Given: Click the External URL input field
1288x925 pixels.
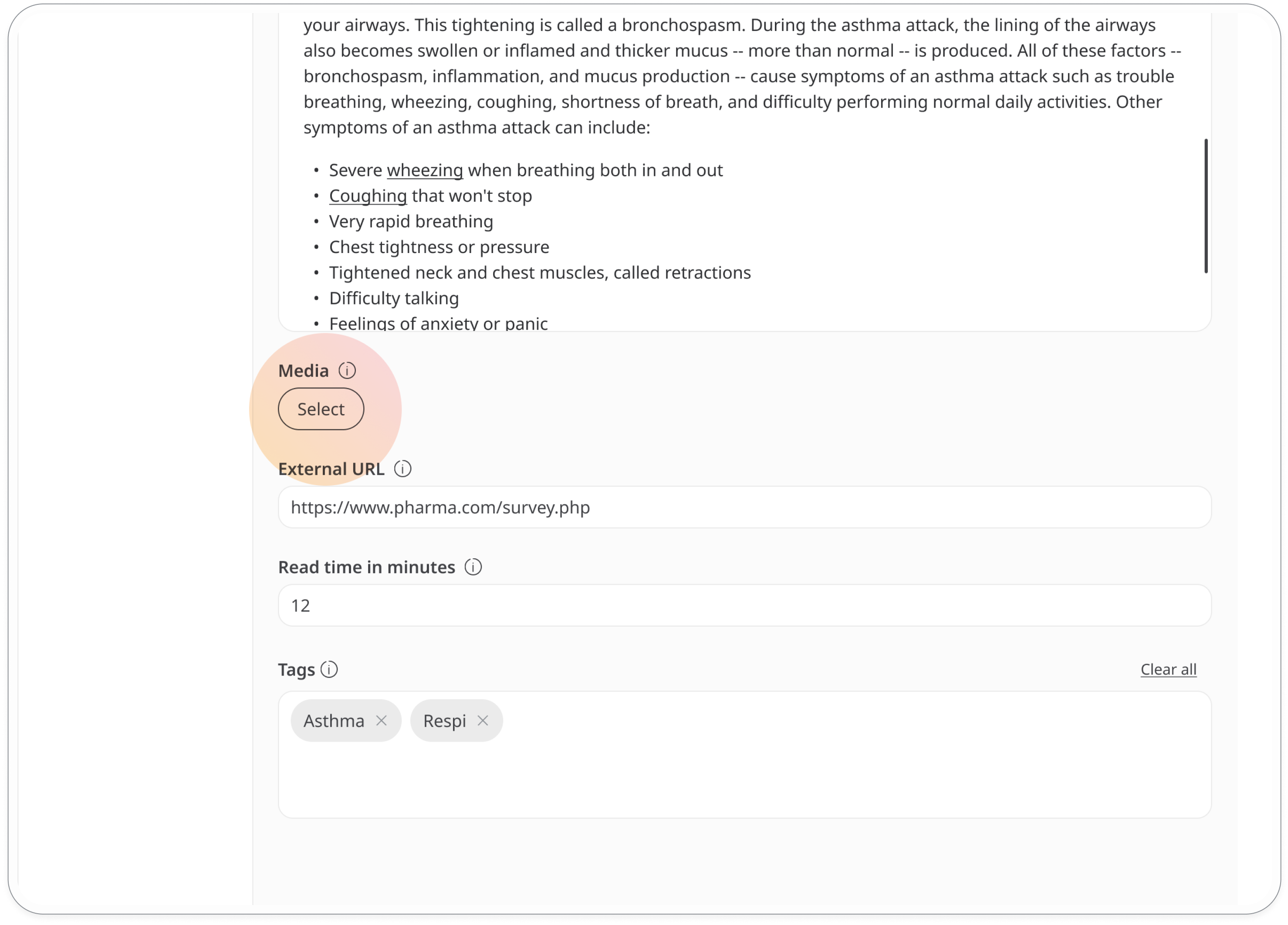Looking at the screenshot, I should (x=744, y=507).
